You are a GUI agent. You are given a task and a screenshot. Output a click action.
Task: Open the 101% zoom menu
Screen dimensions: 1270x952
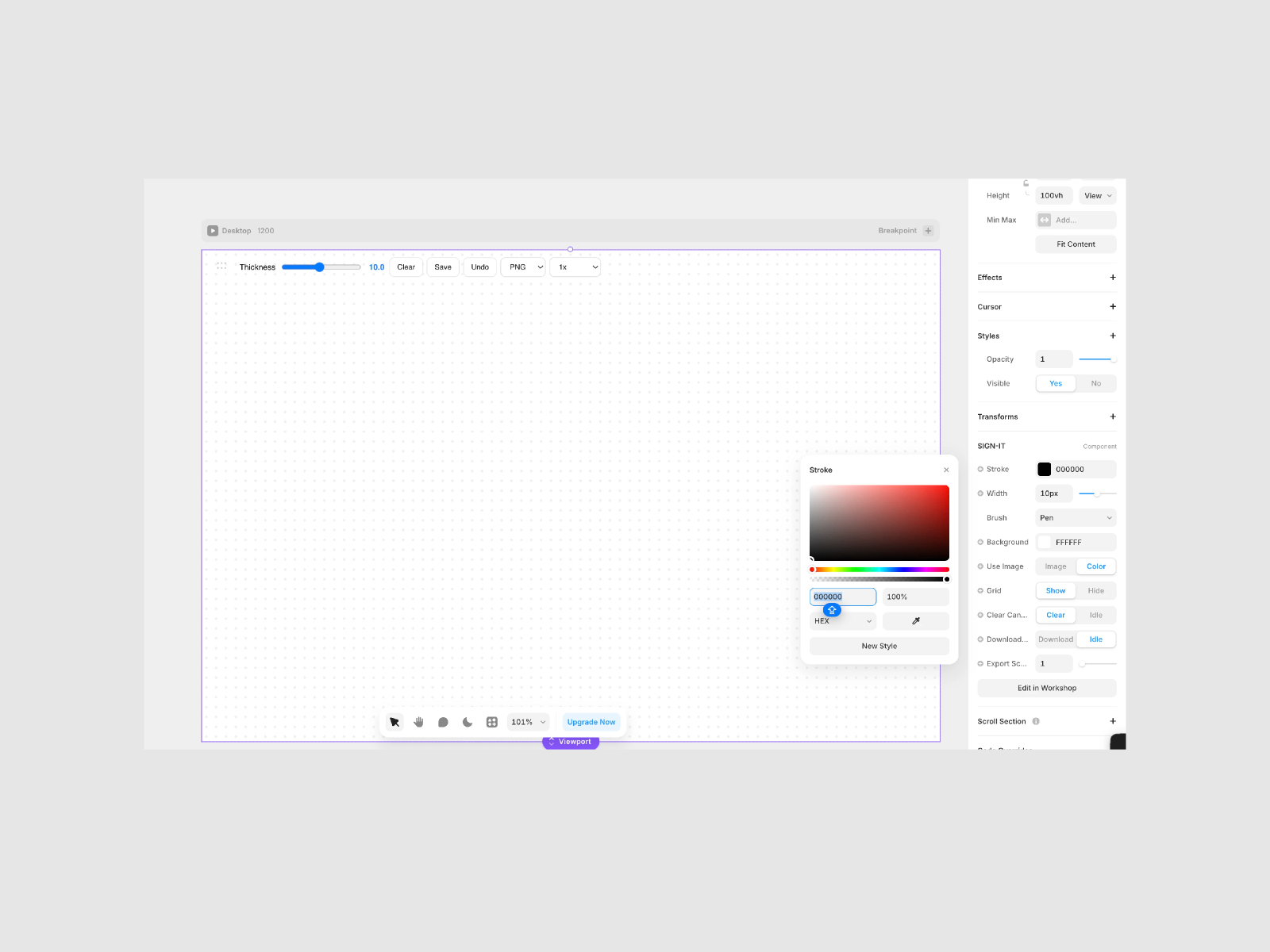pyautogui.click(x=528, y=722)
